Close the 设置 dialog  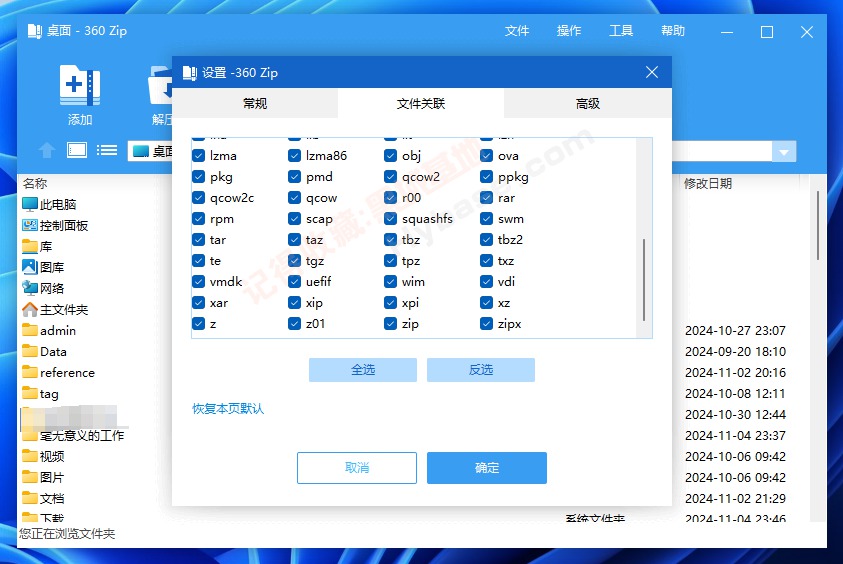[x=652, y=72]
